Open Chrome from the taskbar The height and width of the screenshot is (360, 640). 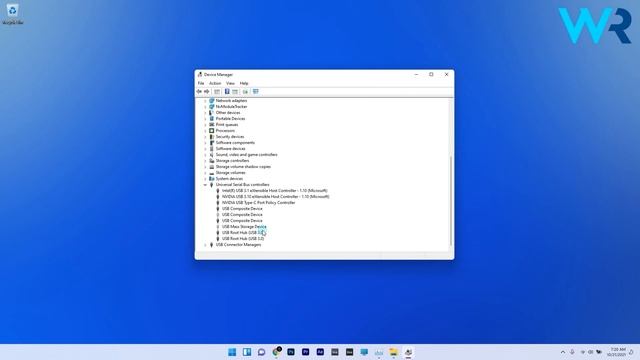click(x=277, y=352)
